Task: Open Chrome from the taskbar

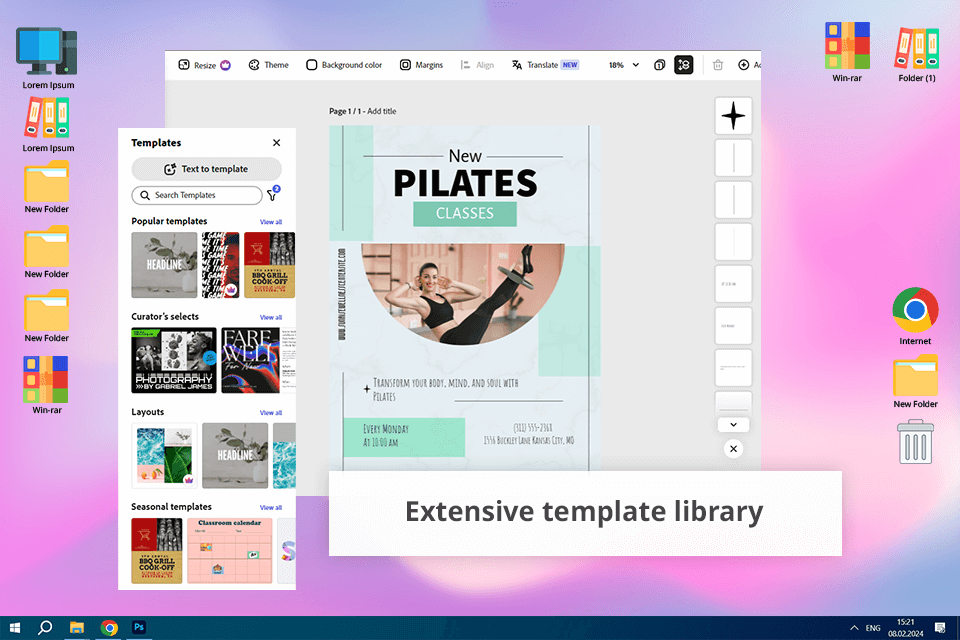Action: coord(109,628)
